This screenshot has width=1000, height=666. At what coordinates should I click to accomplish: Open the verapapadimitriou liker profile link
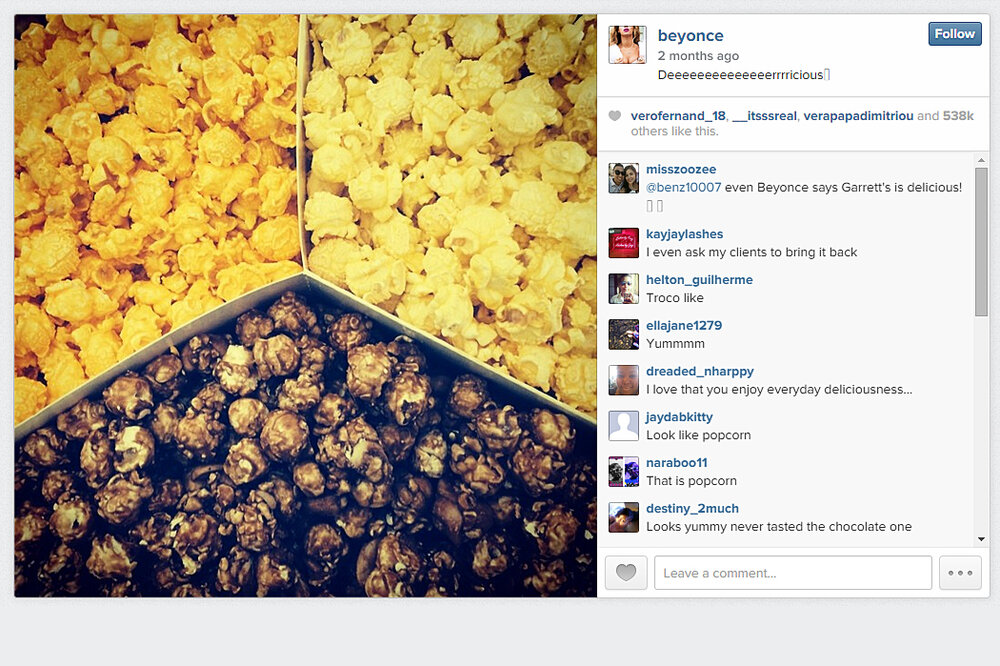coord(858,116)
